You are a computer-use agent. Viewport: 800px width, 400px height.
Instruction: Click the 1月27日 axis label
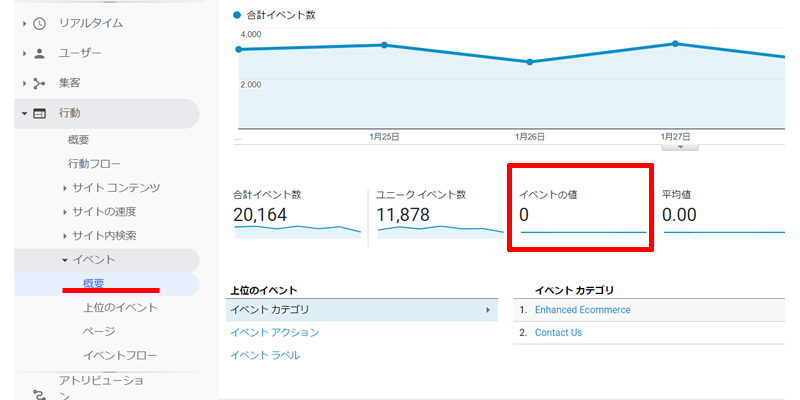point(675,137)
